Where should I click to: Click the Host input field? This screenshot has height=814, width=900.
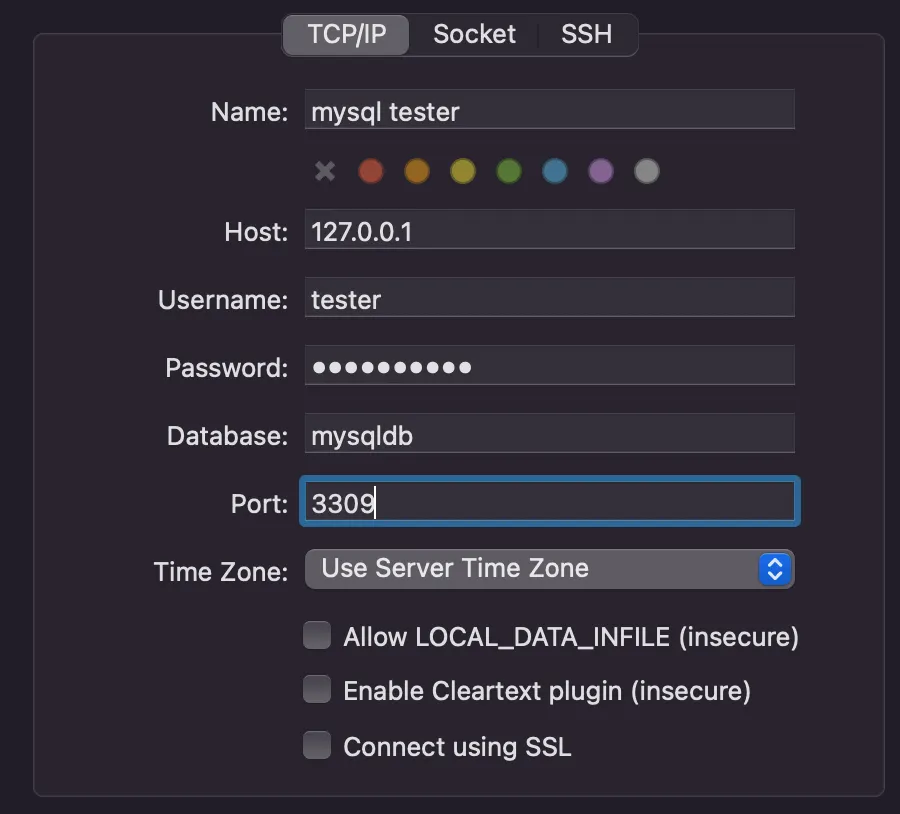pos(549,231)
